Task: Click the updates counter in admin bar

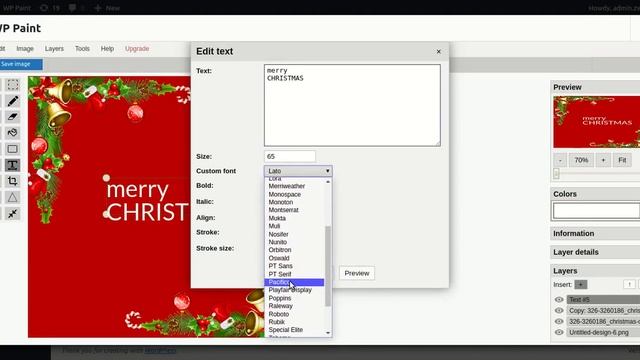Action: point(50,8)
